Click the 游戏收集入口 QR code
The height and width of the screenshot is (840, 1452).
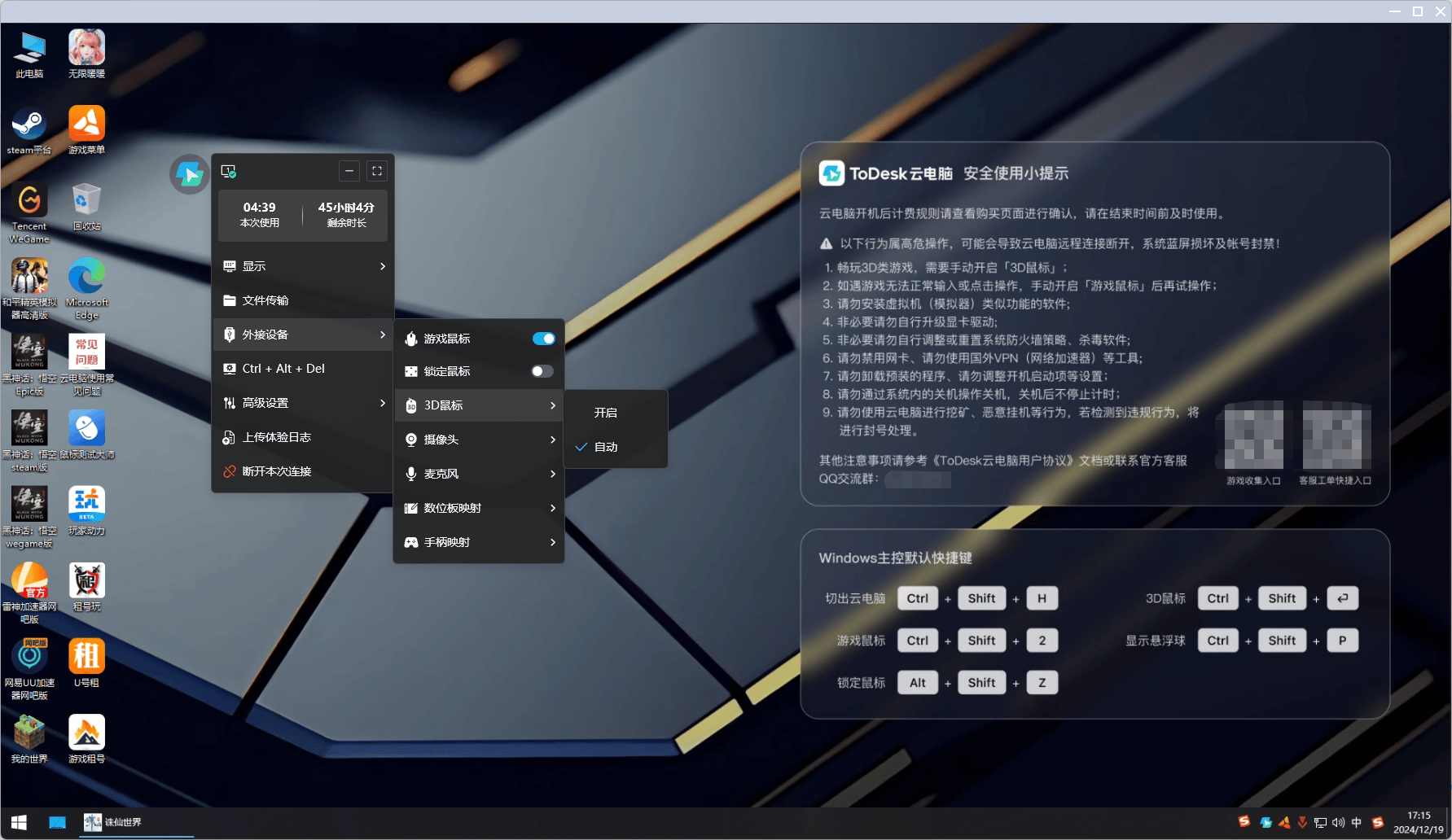[x=1254, y=435]
